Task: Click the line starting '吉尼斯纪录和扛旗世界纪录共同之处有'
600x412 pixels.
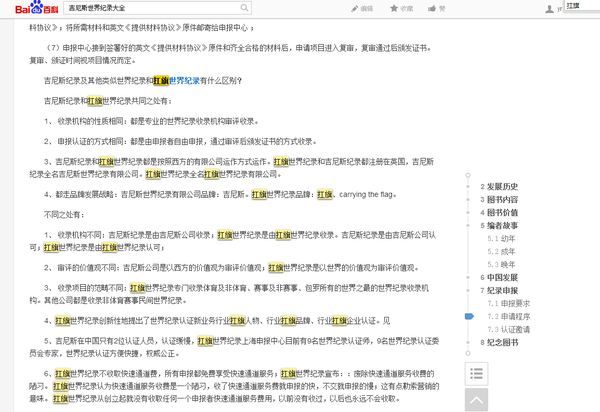Action: pos(108,101)
